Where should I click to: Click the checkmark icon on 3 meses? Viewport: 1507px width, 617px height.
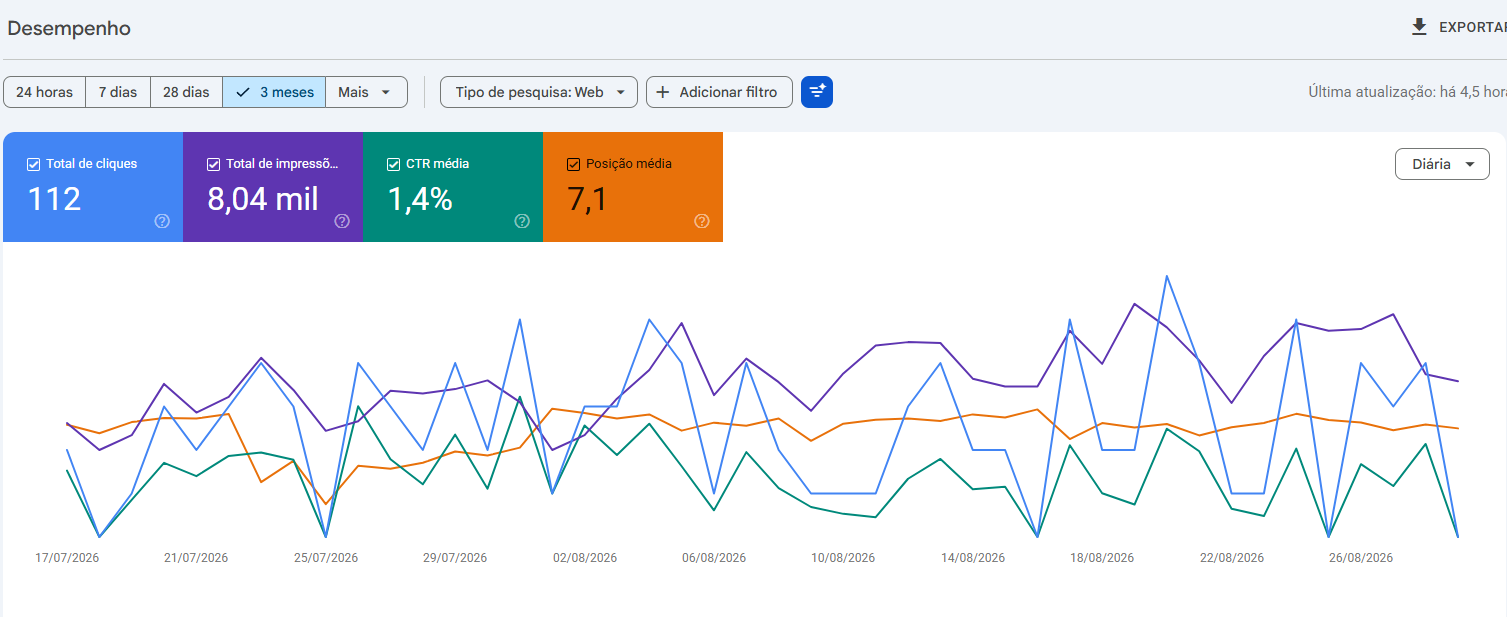(x=242, y=92)
